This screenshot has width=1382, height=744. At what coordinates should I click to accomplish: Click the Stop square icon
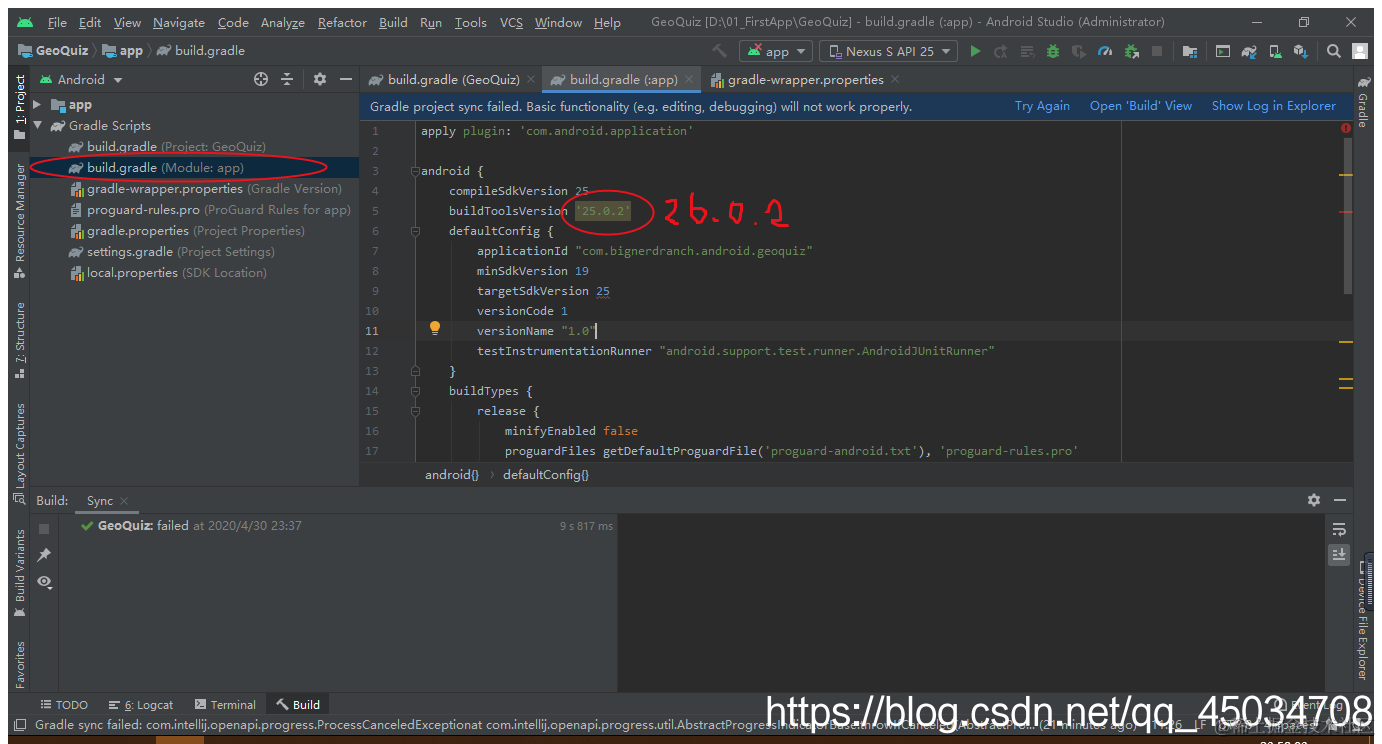(x=1157, y=51)
